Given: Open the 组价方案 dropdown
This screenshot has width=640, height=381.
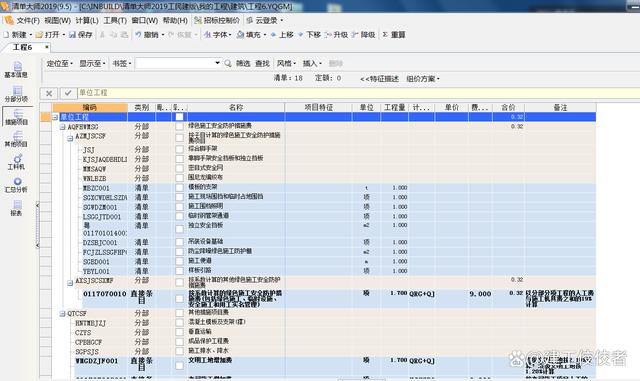Looking at the screenshot, I should click(x=423, y=78).
